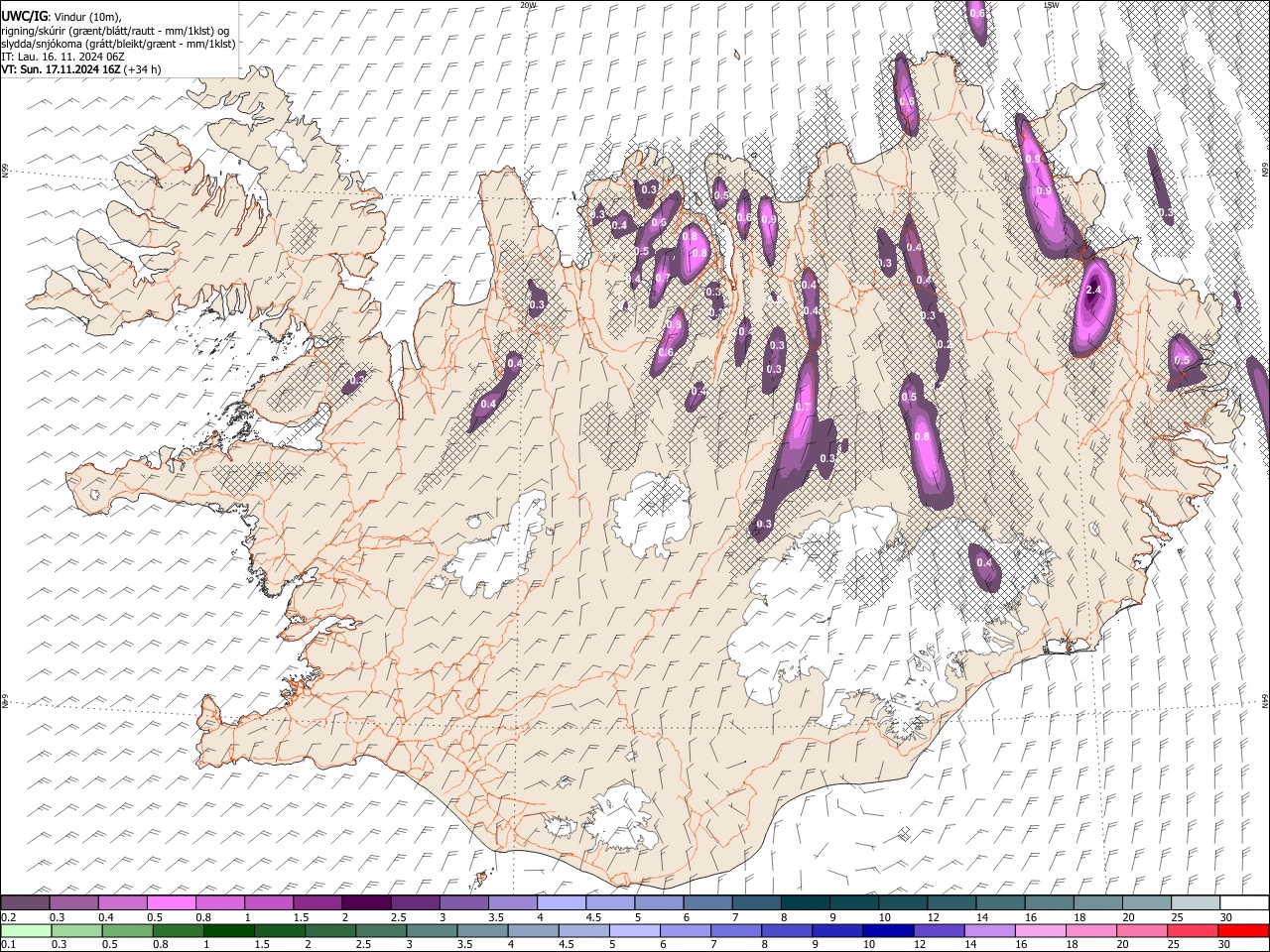The height and width of the screenshot is (952, 1270).
Task: Click the 0.4 value in the snow legend
Action: click(x=106, y=917)
